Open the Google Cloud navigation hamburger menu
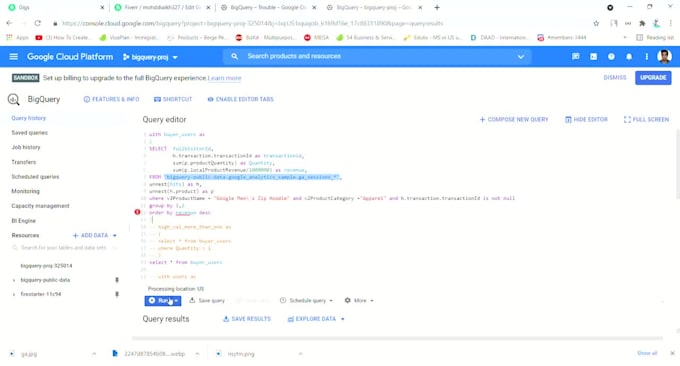The height and width of the screenshot is (366, 680). tap(13, 57)
